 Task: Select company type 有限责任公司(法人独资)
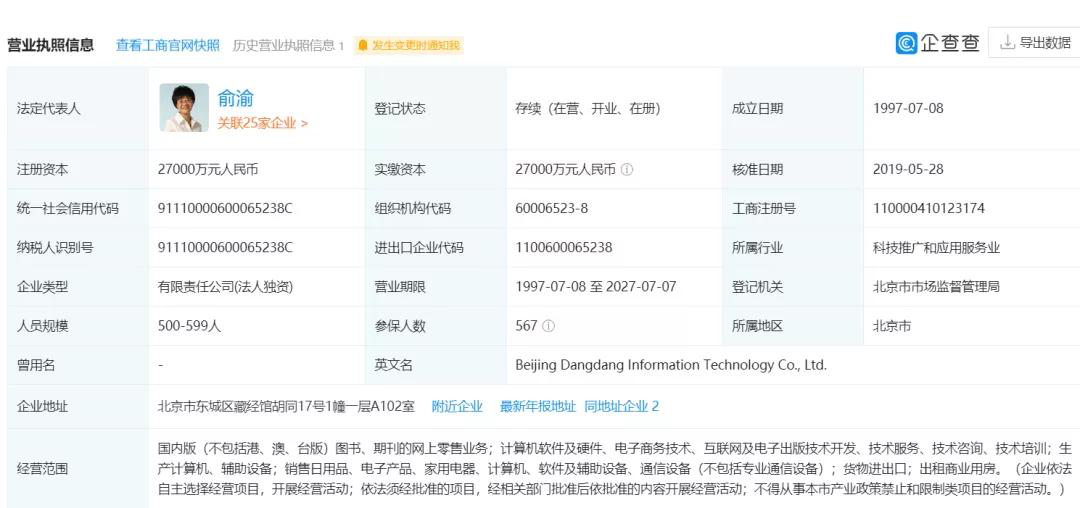click(225, 287)
